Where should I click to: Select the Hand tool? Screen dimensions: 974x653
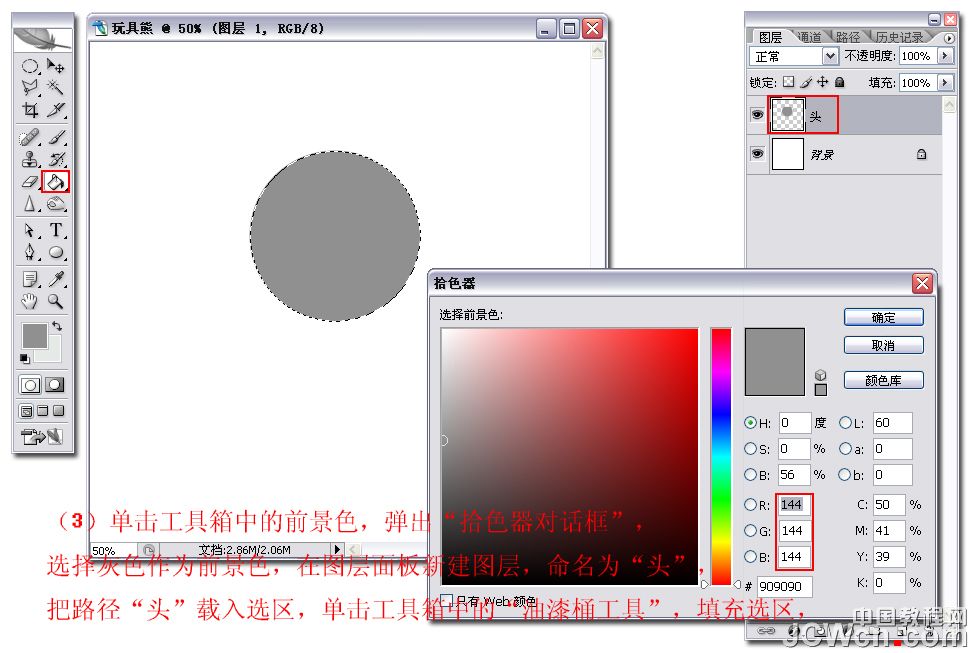[29, 302]
